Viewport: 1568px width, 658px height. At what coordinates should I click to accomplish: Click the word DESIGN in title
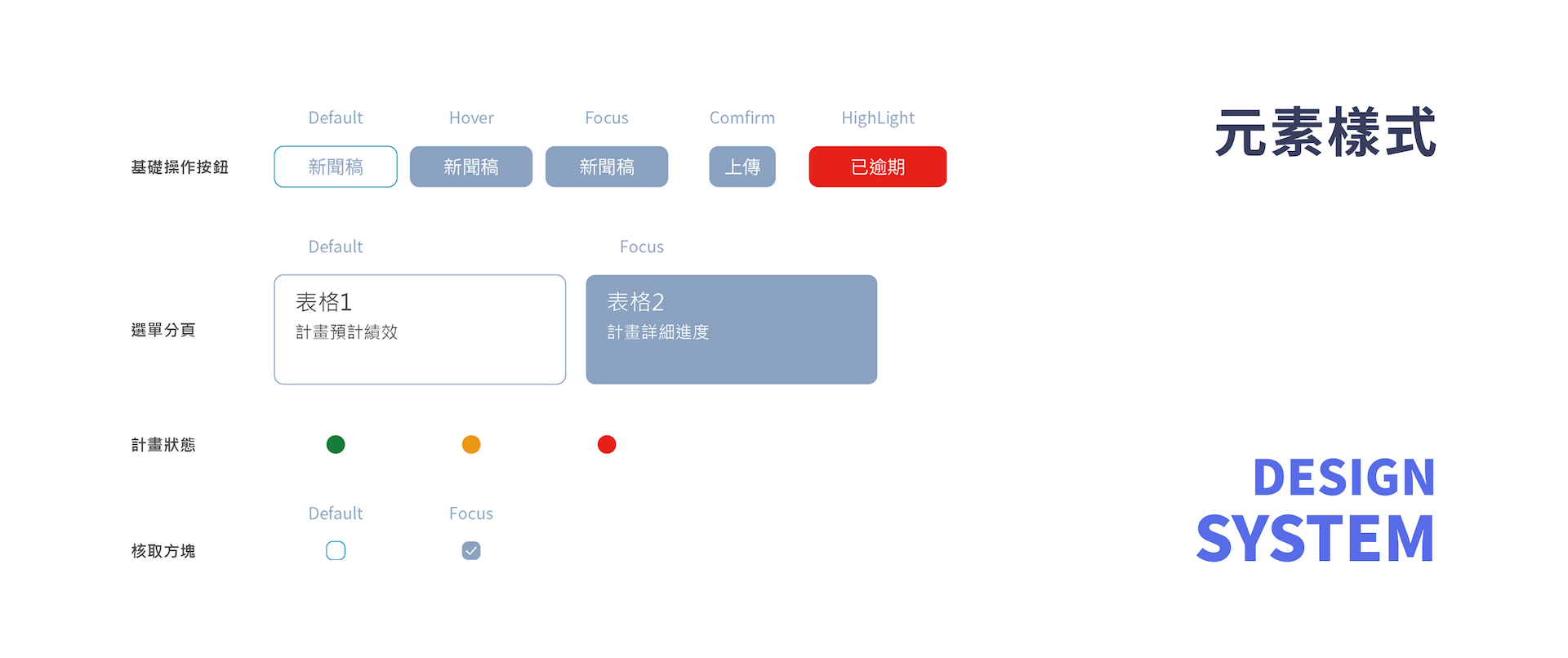(1343, 477)
